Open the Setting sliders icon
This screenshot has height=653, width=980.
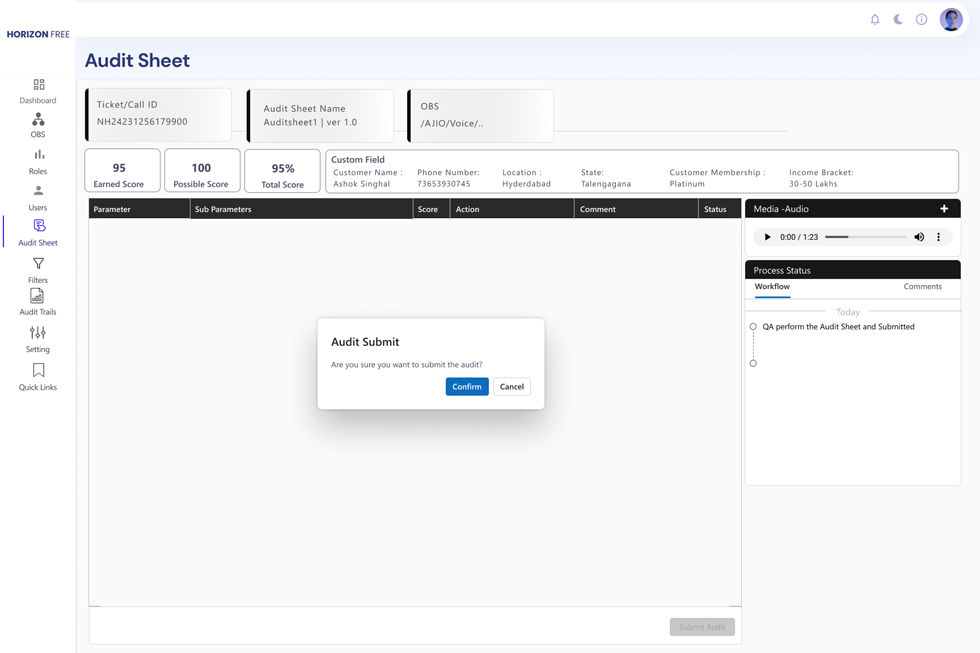click(38, 333)
